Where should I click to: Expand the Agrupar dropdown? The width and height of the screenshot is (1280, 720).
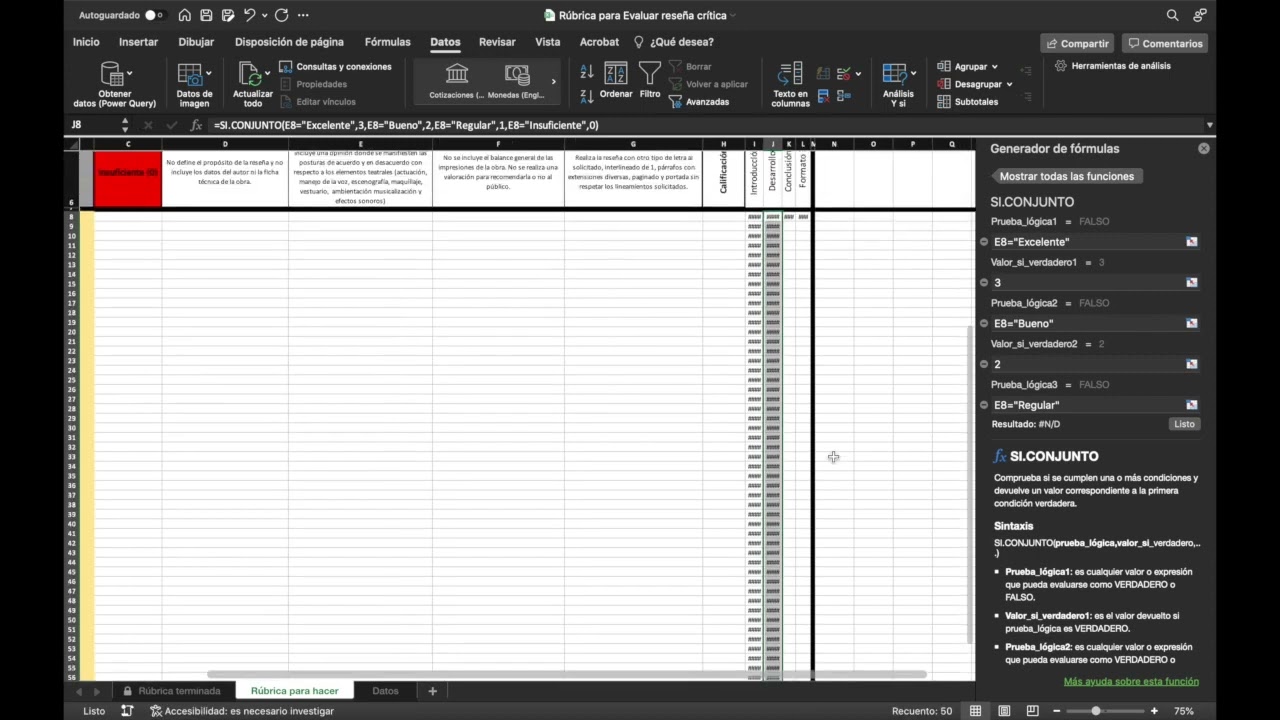pos(993,66)
